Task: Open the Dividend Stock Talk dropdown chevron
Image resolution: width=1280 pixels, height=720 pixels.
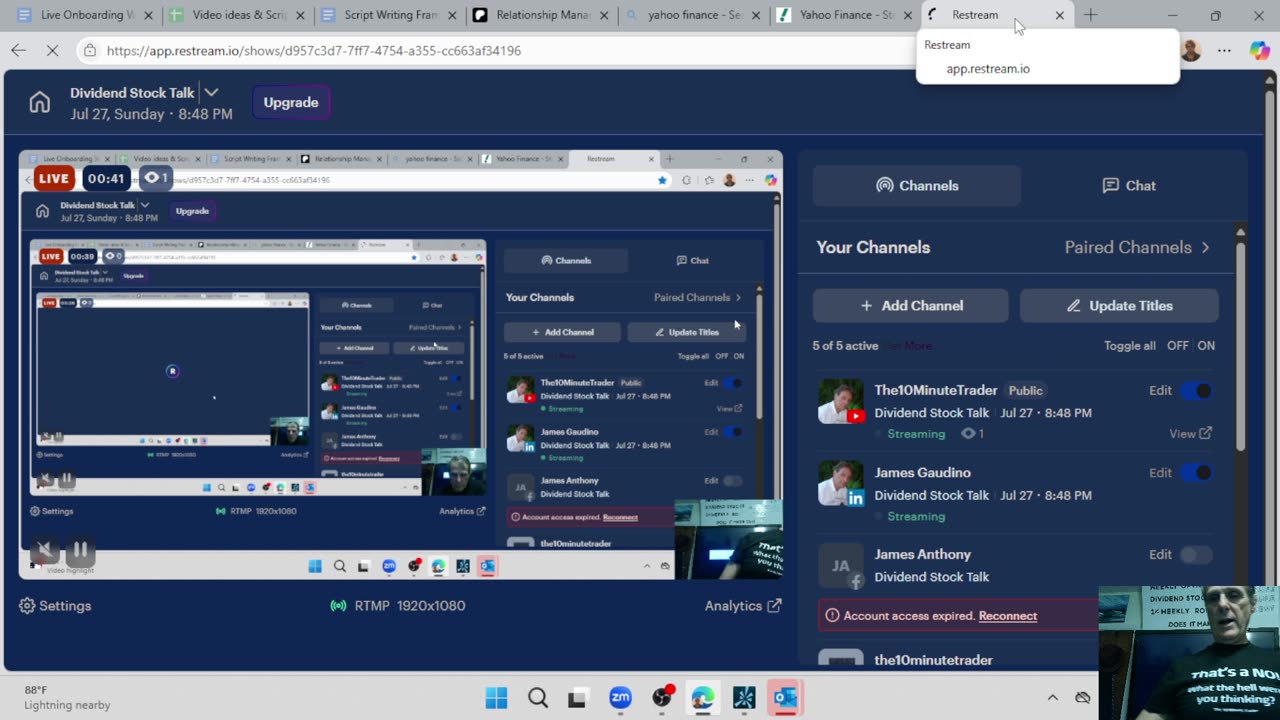Action: point(211,92)
